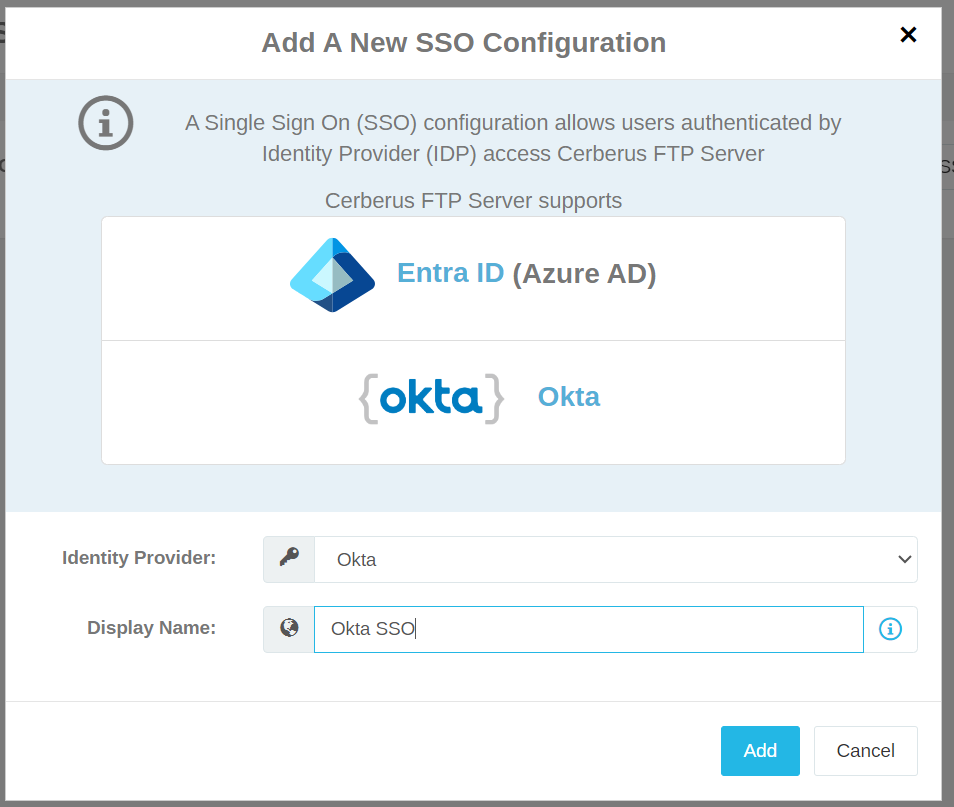Click the "(Azure AD)" text
The height and width of the screenshot is (807, 954).
coord(584,273)
